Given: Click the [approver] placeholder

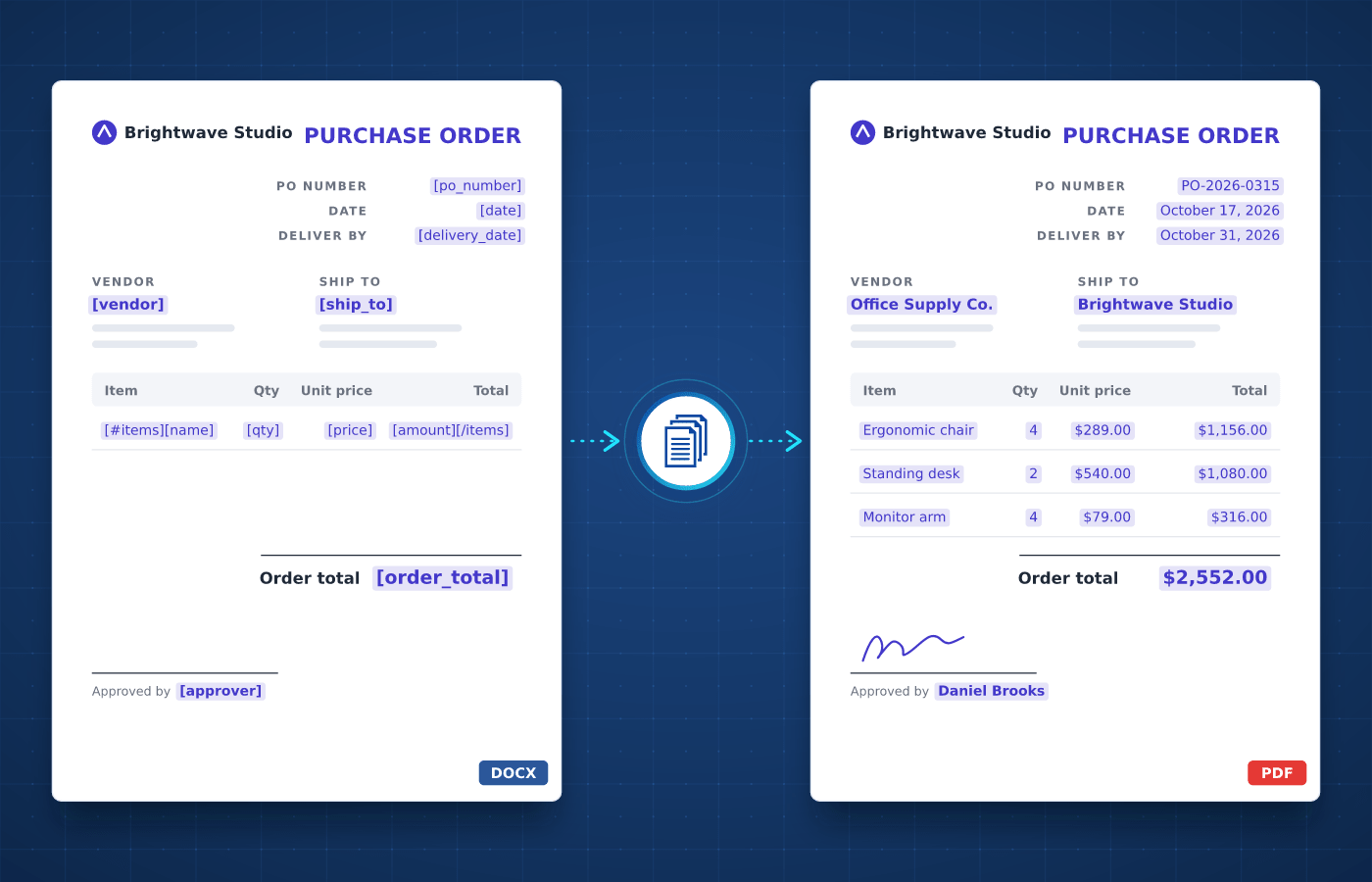Looking at the screenshot, I should click(x=220, y=691).
